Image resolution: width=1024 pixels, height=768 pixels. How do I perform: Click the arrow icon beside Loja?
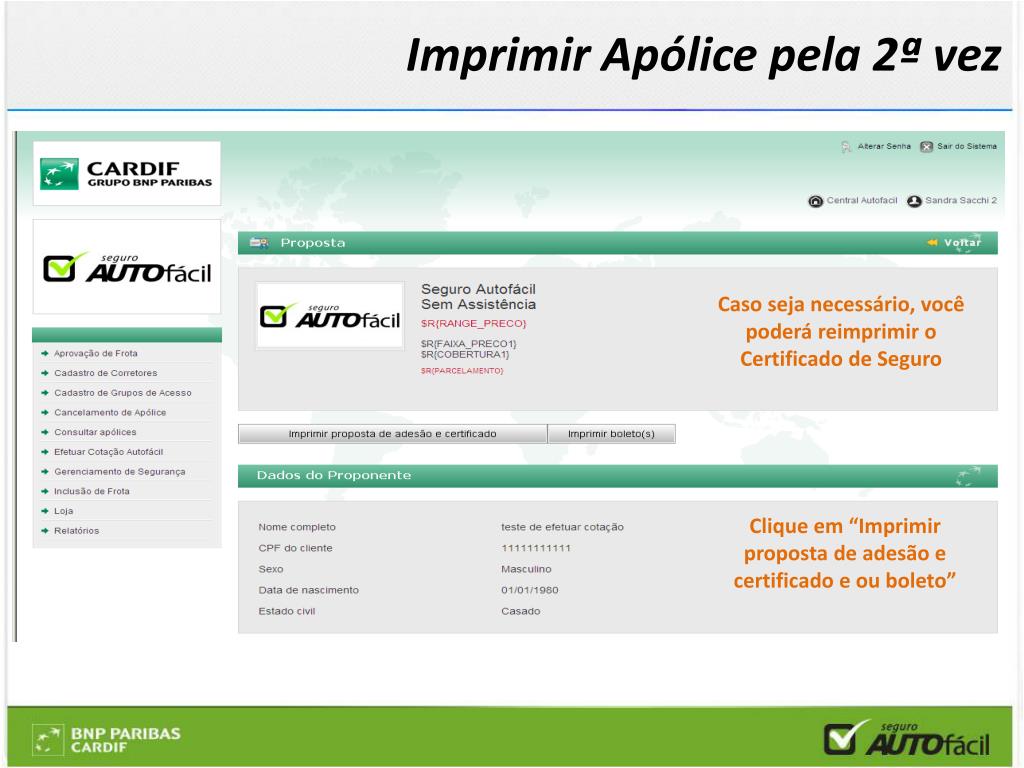click(45, 511)
